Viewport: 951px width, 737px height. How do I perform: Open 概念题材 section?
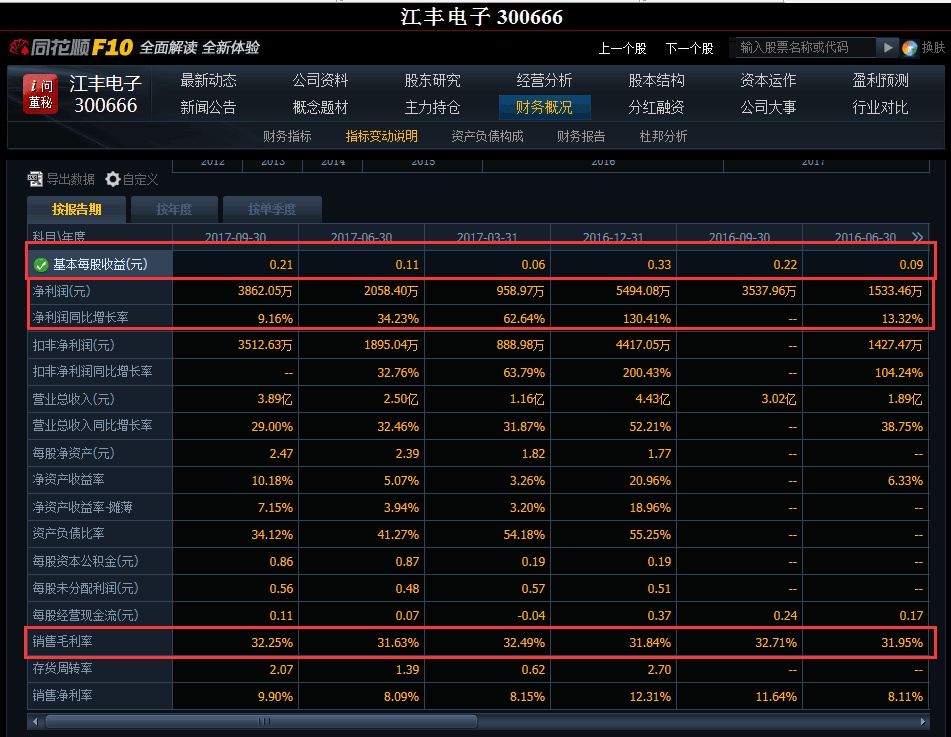pos(320,107)
